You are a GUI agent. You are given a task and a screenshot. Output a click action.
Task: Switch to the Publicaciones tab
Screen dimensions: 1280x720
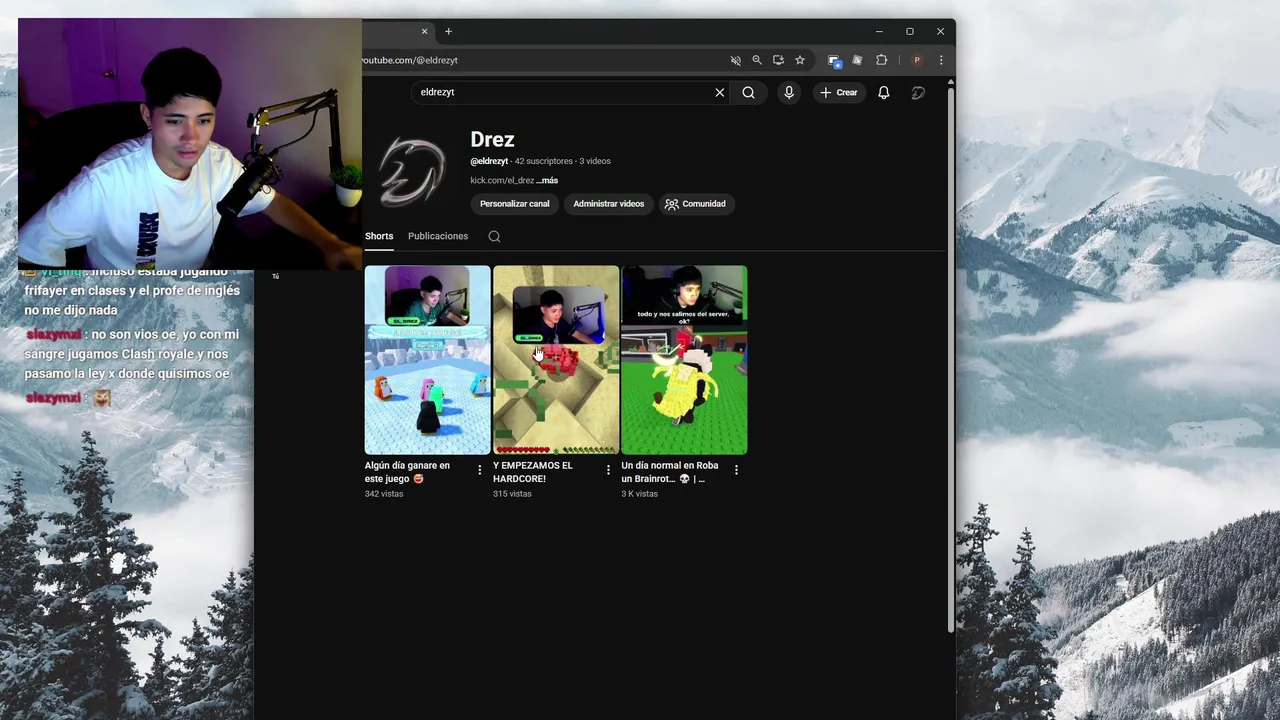click(x=438, y=236)
